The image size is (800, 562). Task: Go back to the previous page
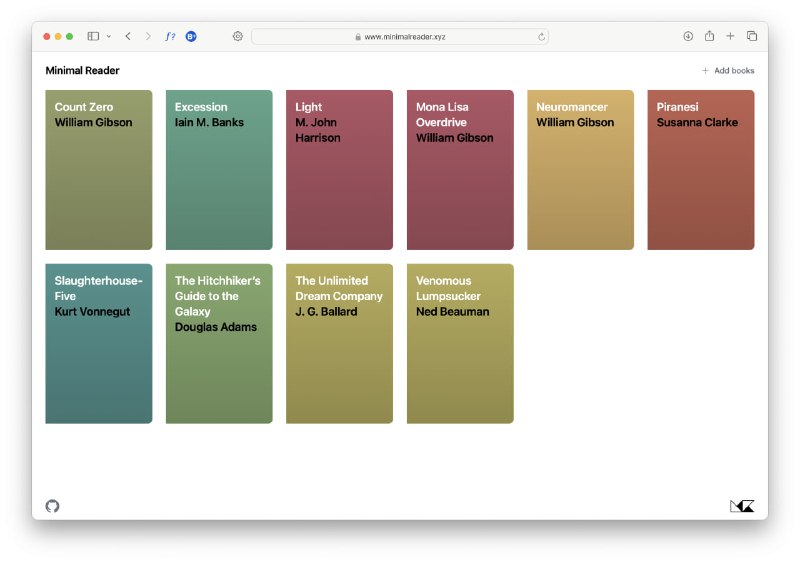click(128, 36)
